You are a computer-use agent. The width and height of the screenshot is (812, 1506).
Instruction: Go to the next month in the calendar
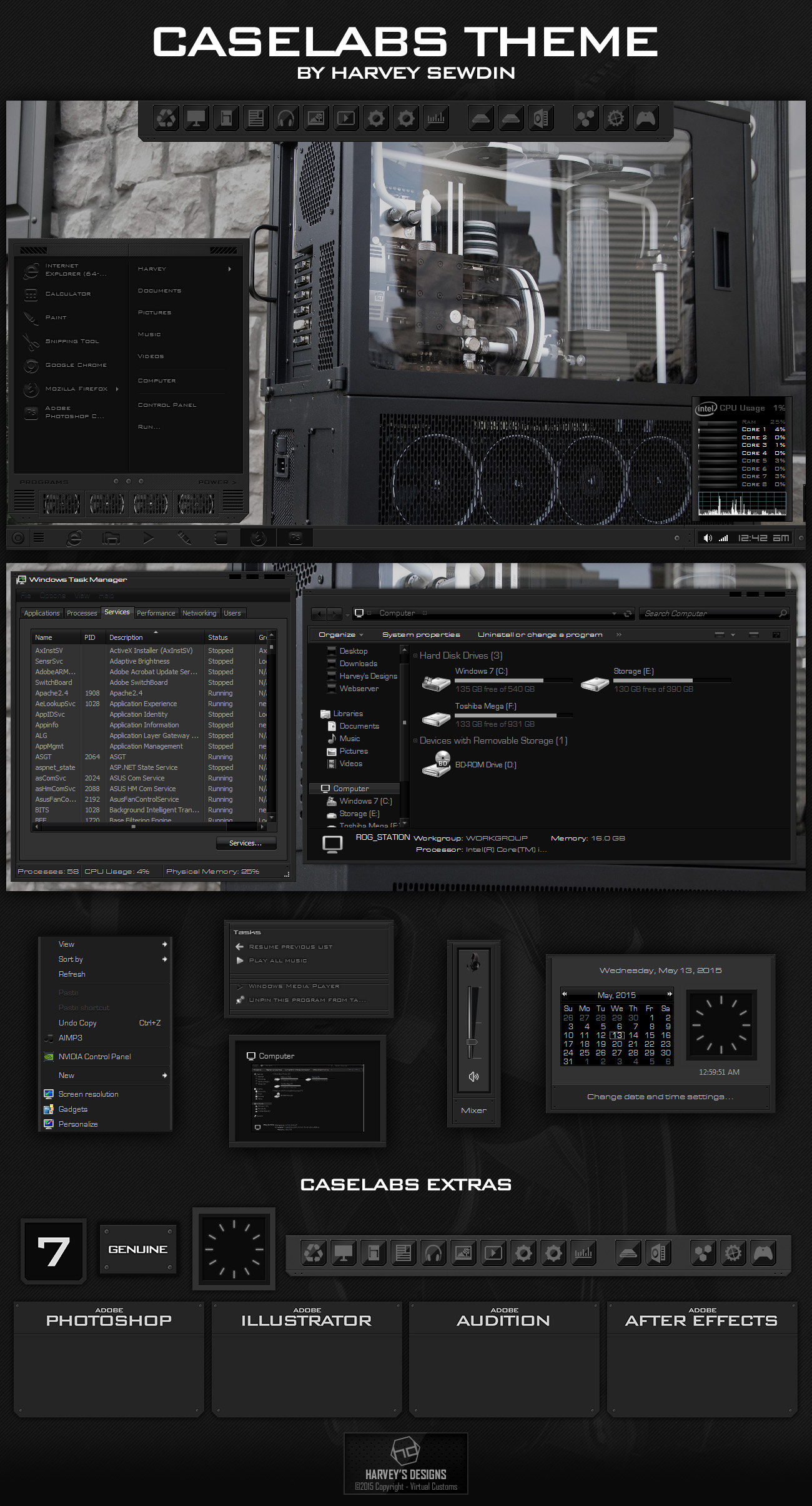tap(670, 994)
